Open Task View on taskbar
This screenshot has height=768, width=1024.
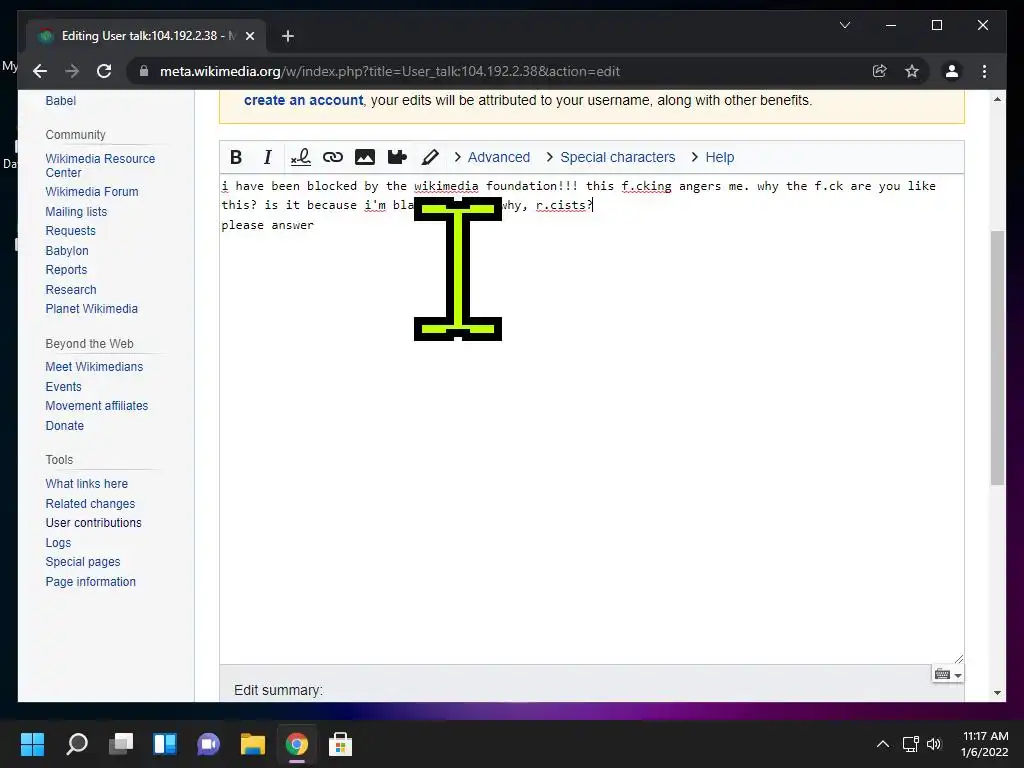(x=121, y=743)
